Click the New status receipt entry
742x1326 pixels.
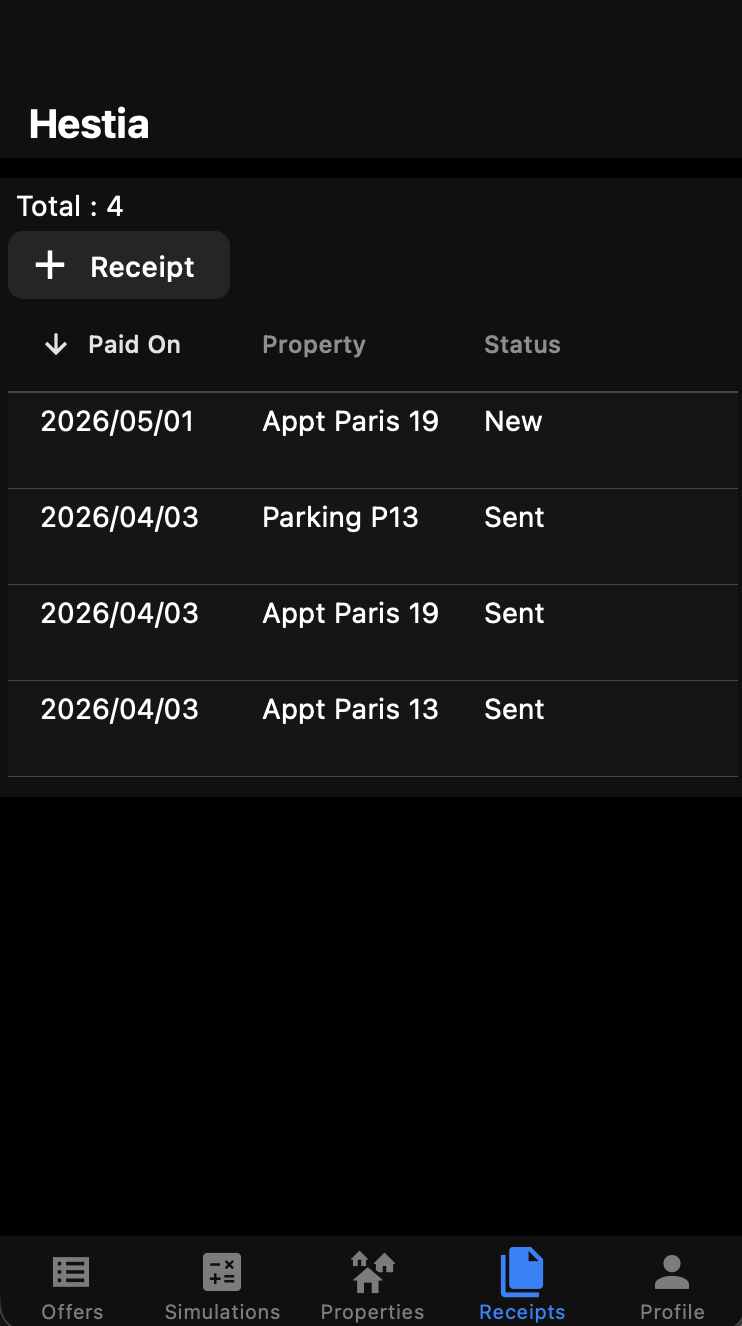tap(513, 422)
